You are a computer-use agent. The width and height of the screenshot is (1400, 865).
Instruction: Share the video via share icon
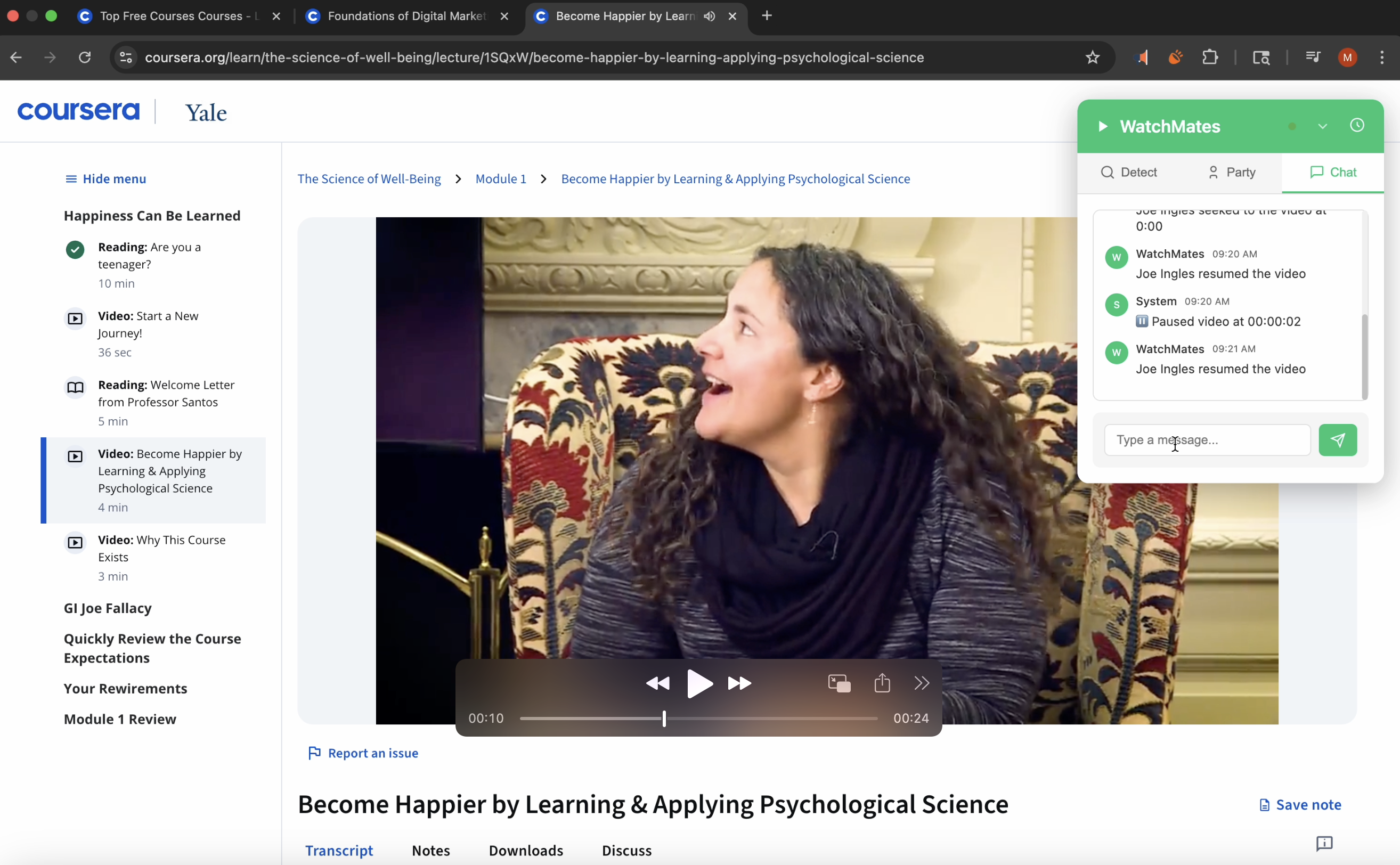pos(882,682)
